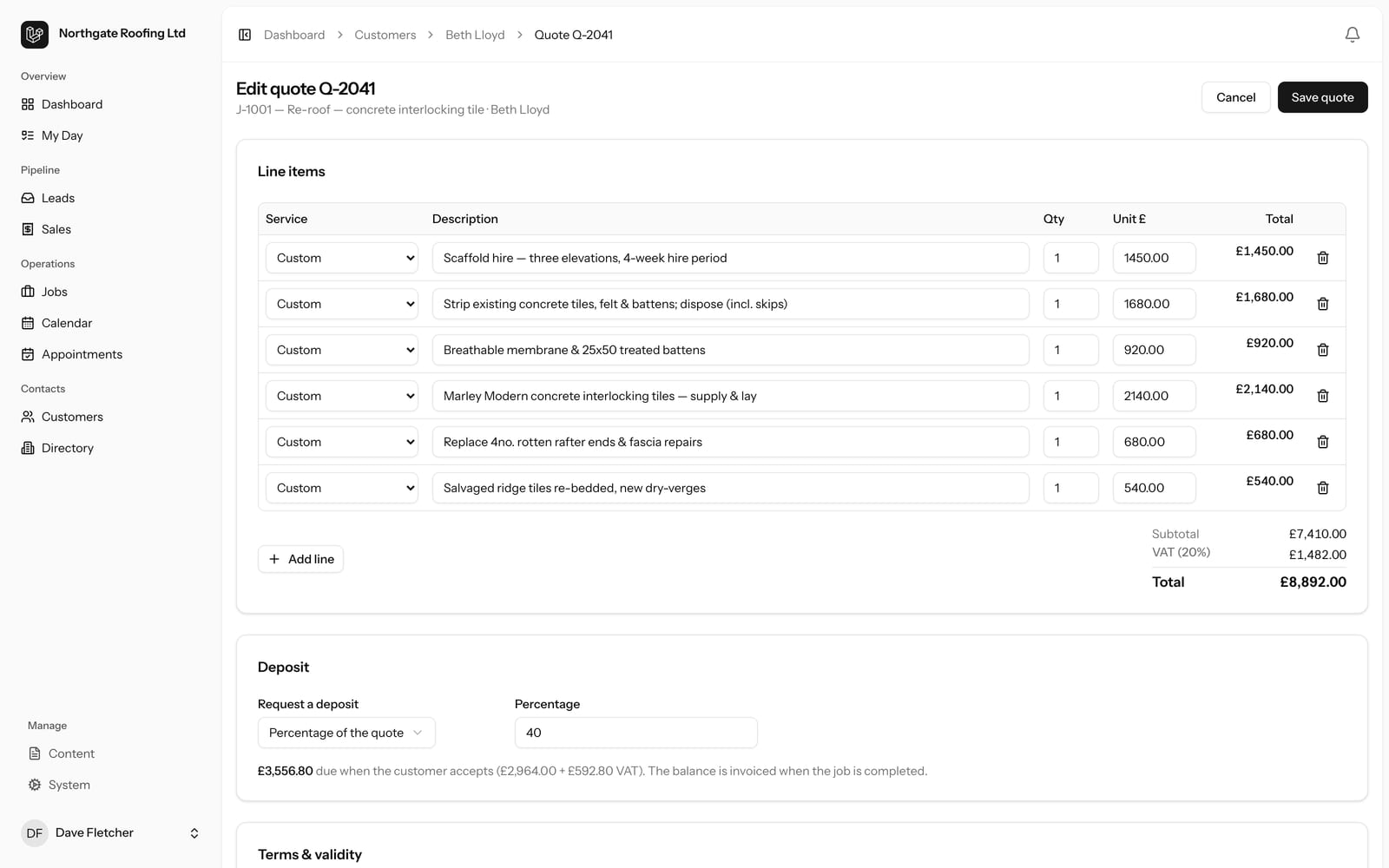Click the Northgate Roofing logo icon

[x=35, y=35]
